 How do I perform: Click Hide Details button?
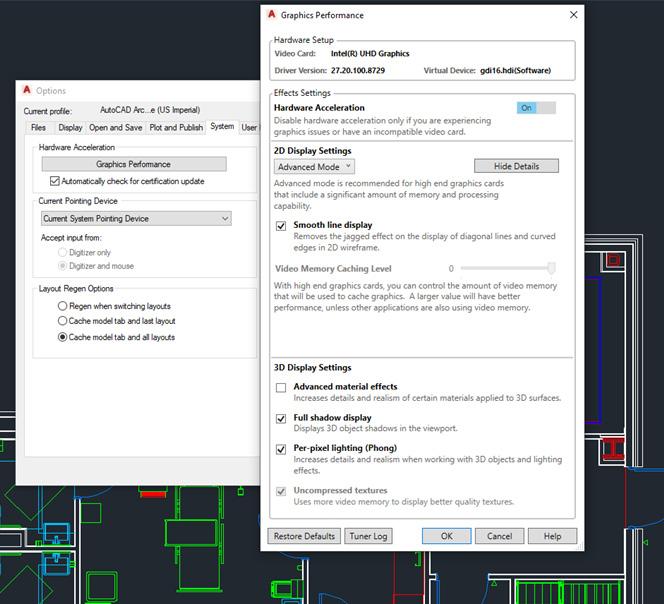point(516,166)
